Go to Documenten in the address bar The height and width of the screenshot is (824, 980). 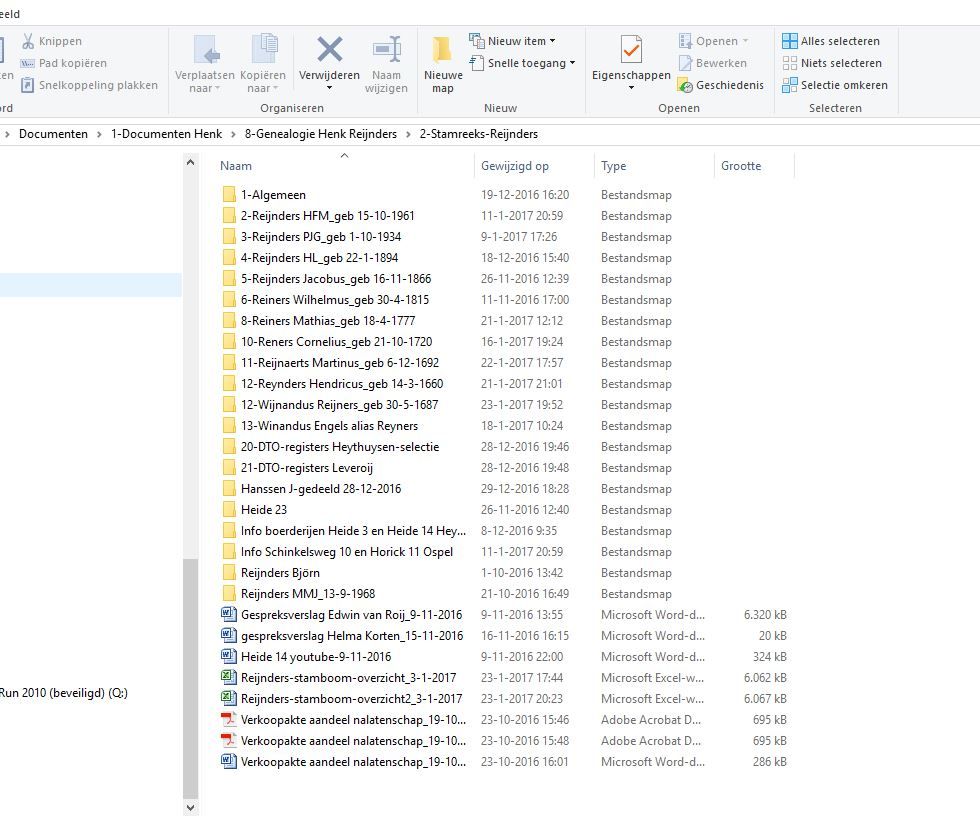click(53, 134)
